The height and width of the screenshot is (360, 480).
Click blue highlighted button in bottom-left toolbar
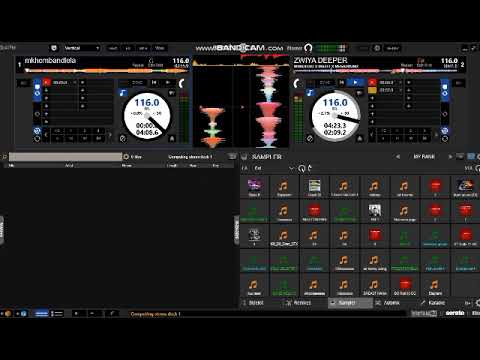41,313
